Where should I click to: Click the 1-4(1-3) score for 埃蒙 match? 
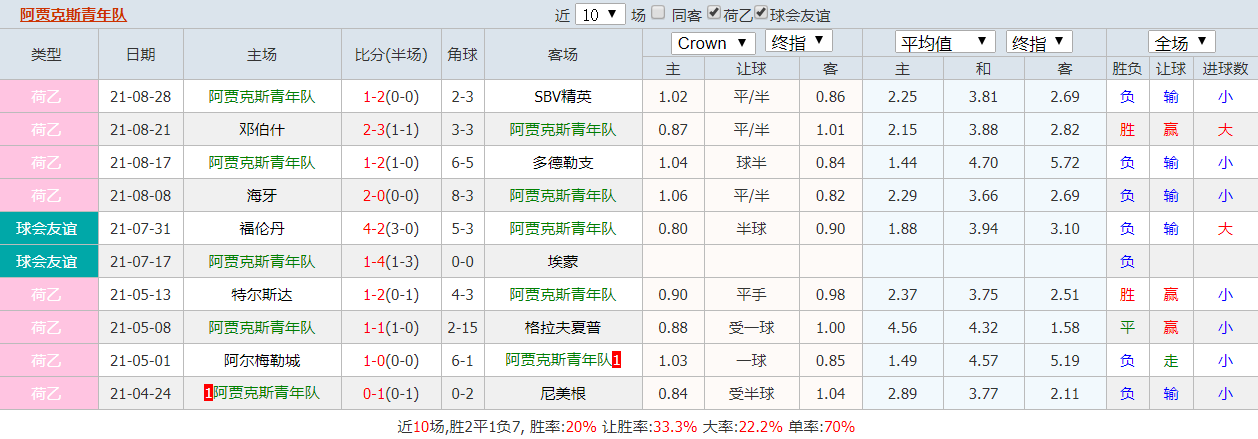[x=391, y=262]
